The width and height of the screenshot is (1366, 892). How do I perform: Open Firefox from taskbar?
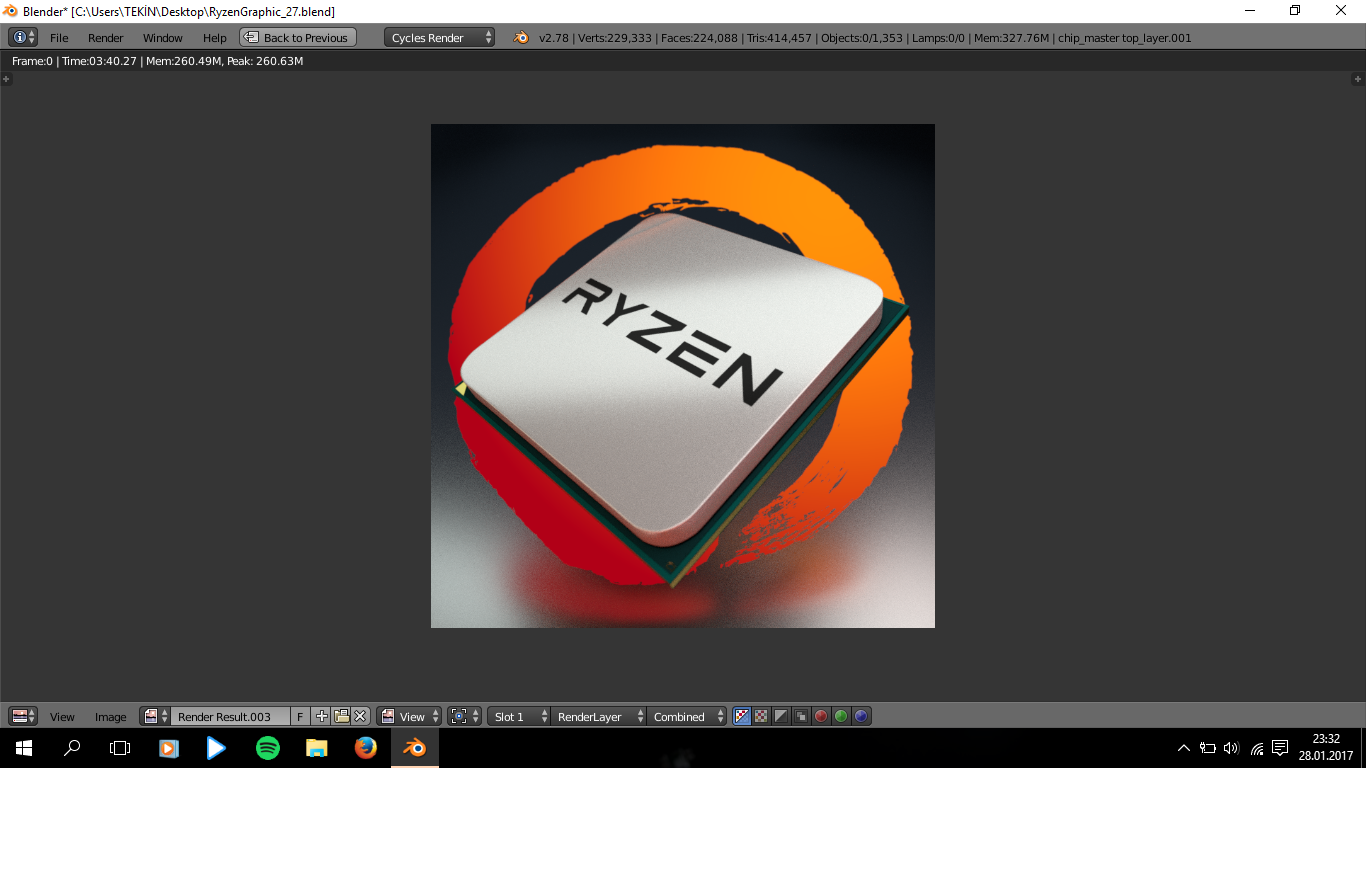pyautogui.click(x=366, y=748)
